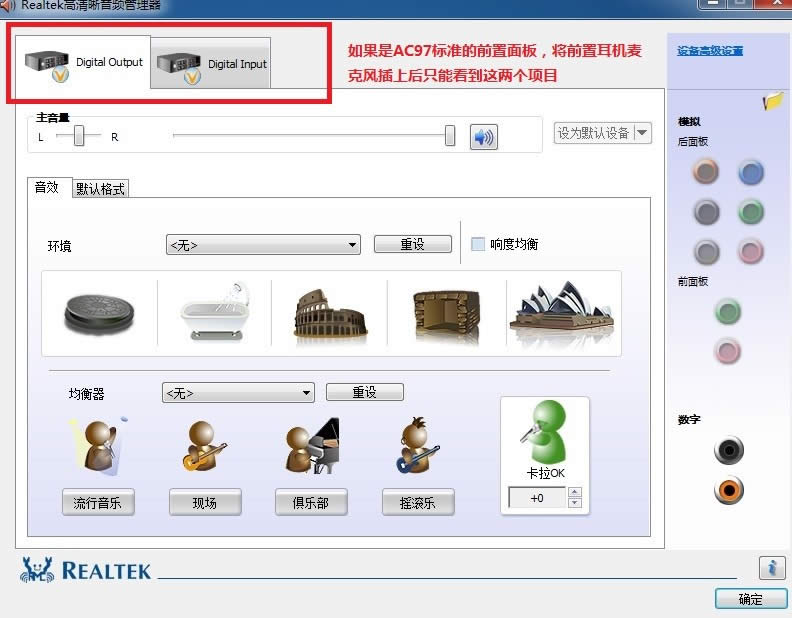Viewport: 792px width, 618px height.
Task: Click the front panel pink microphone jack
Action: (727, 351)
